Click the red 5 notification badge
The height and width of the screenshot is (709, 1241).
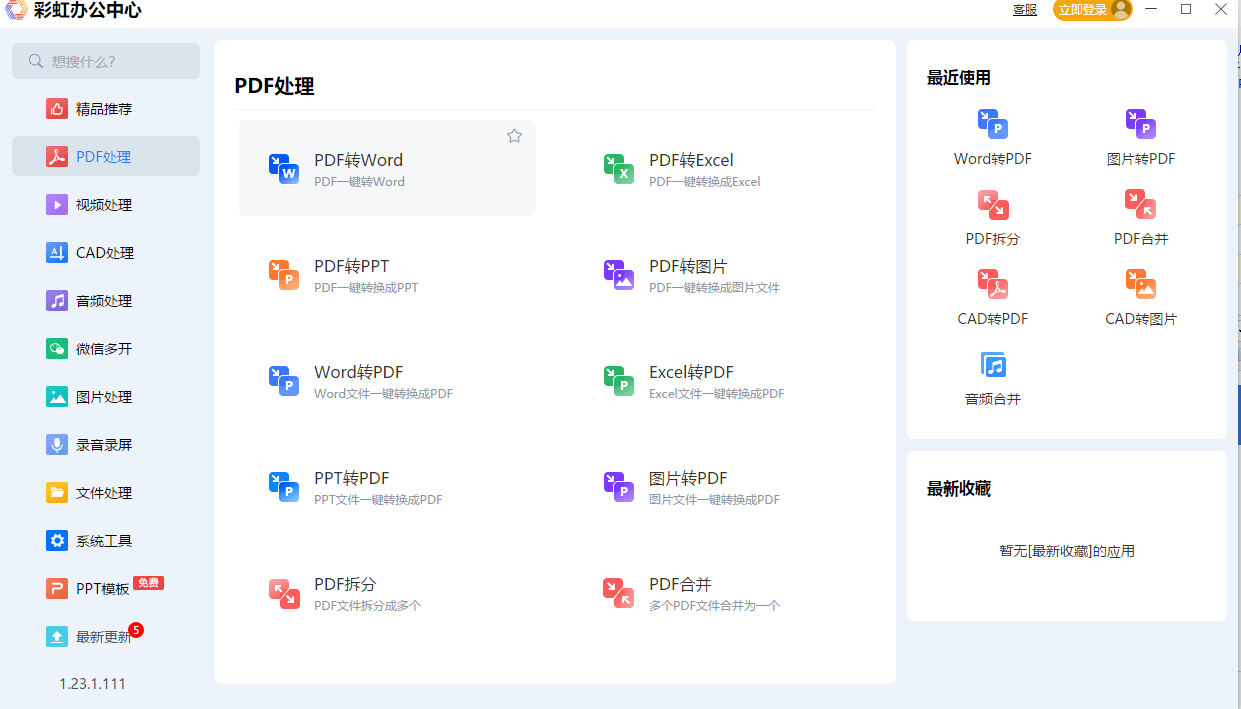pyautogui.click(x=136, y=630)
